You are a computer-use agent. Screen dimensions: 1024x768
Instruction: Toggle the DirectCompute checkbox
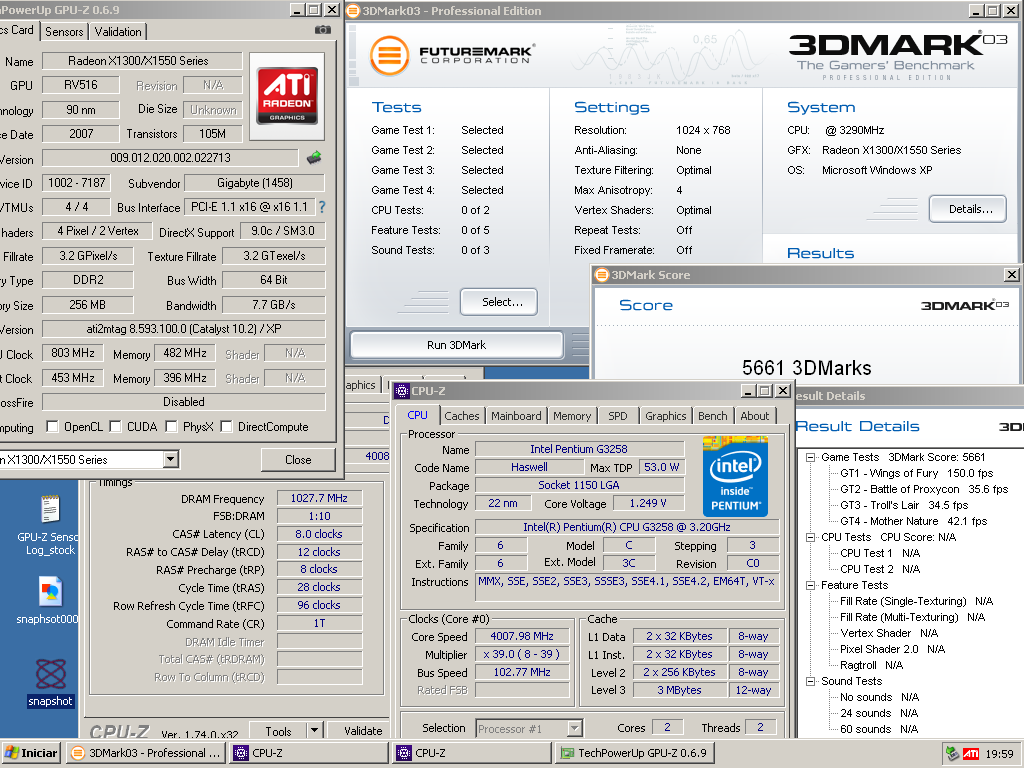point(226,426)
